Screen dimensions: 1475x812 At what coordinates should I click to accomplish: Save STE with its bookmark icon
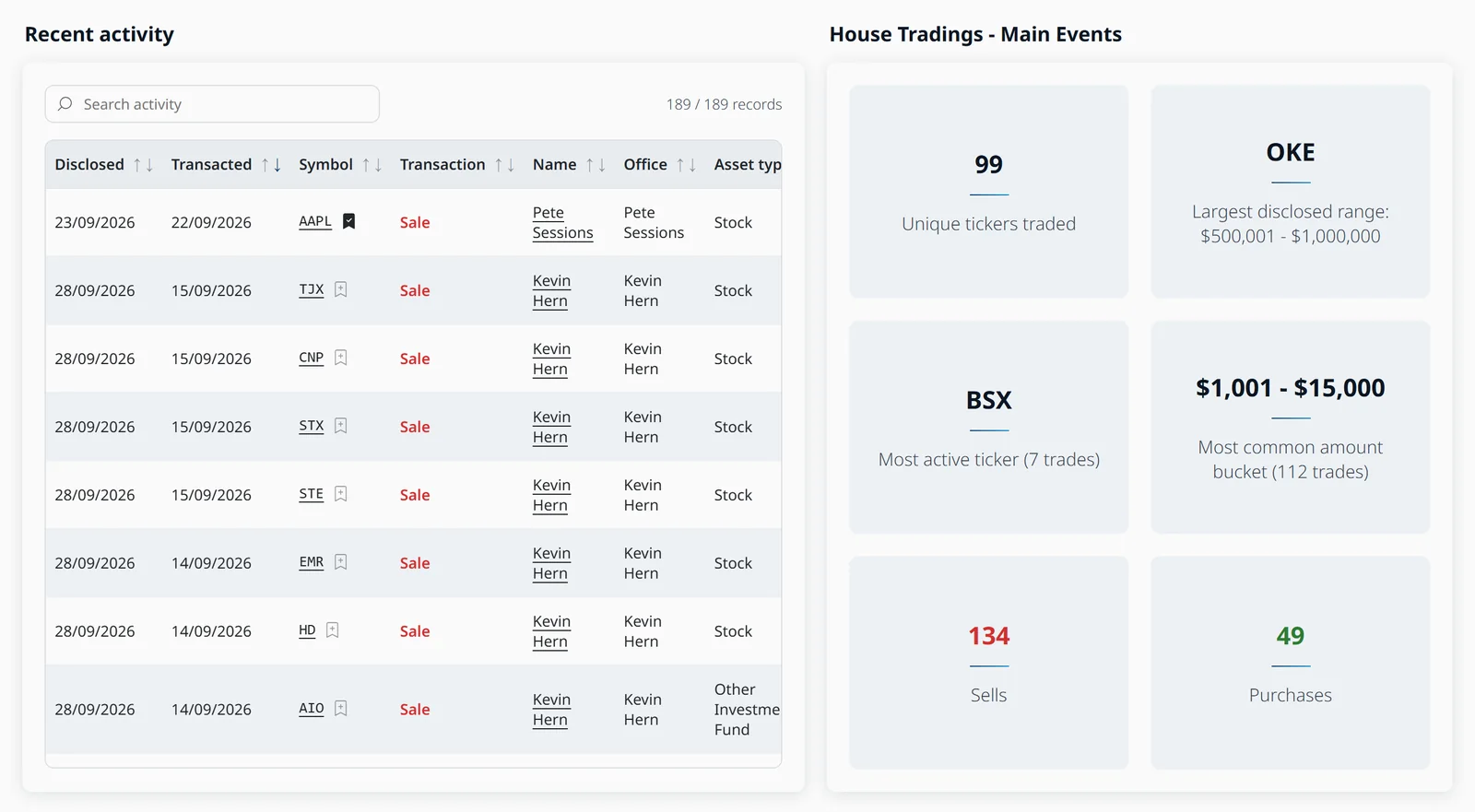(x=340, y=494)
